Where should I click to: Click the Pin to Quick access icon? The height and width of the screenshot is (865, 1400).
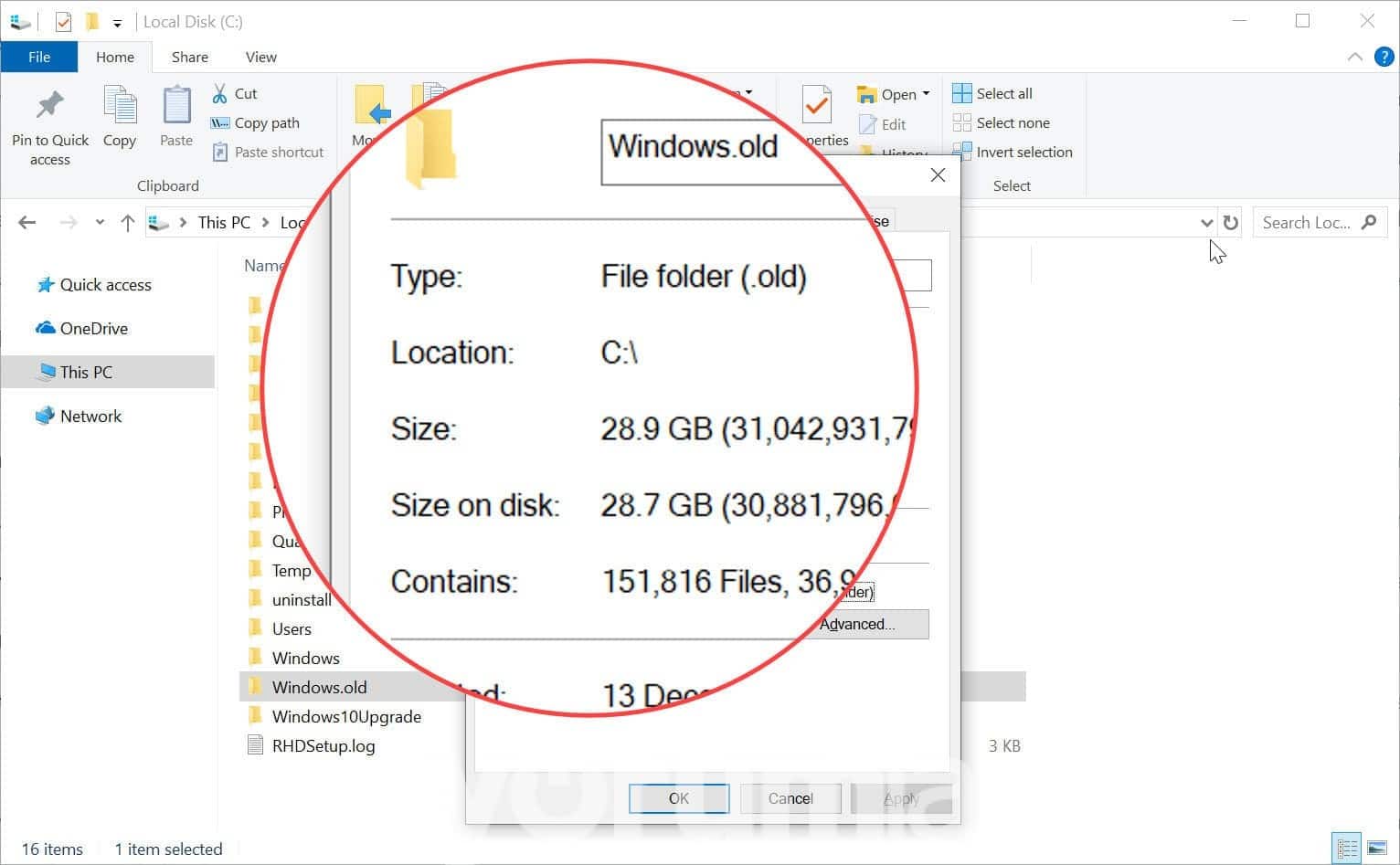pyautogui.click(x=50, y=105)
